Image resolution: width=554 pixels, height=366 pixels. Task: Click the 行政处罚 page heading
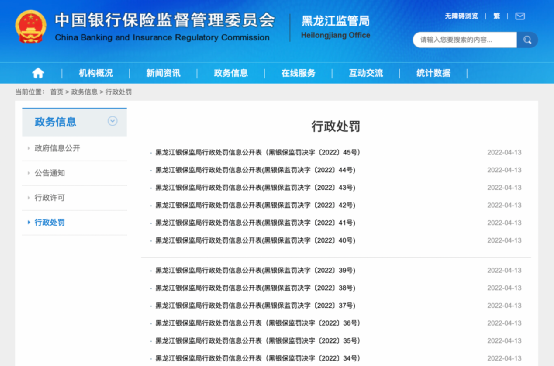pyautogui.click(x=336, y=126)
